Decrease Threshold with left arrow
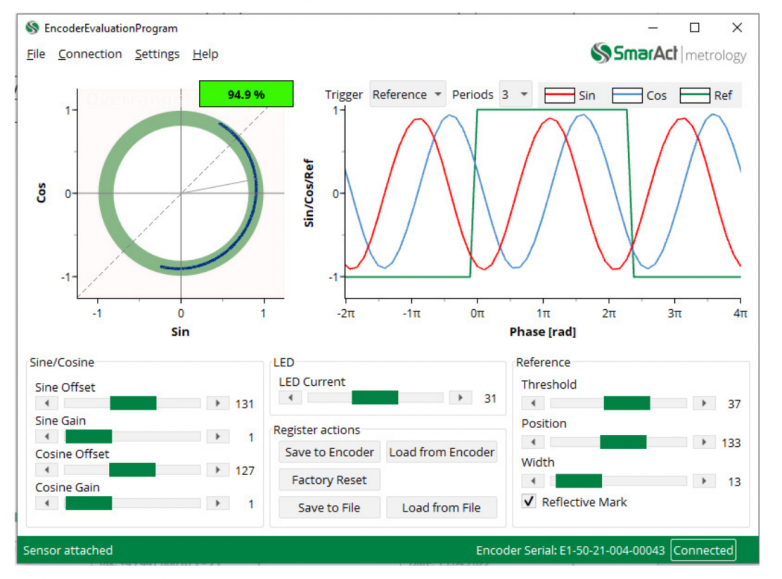This screenshot has height=579, width=782. [x=533, y=403]
